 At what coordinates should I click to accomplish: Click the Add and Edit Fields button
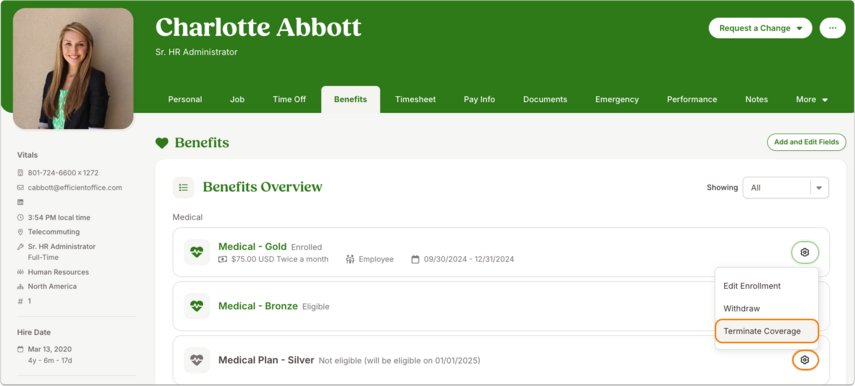click(806, 142)
